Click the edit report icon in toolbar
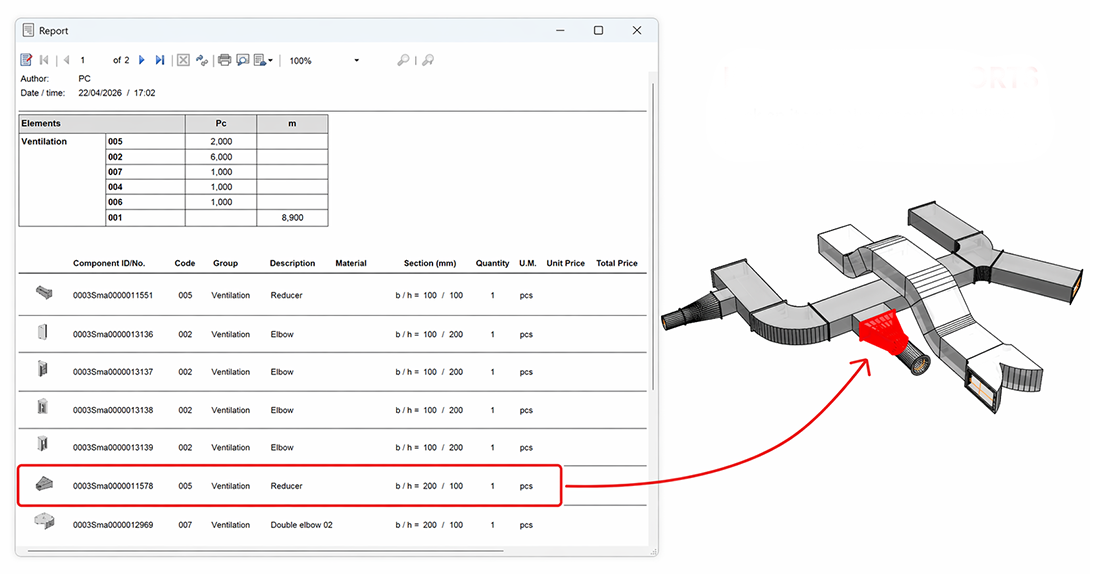 pos(26,60)
